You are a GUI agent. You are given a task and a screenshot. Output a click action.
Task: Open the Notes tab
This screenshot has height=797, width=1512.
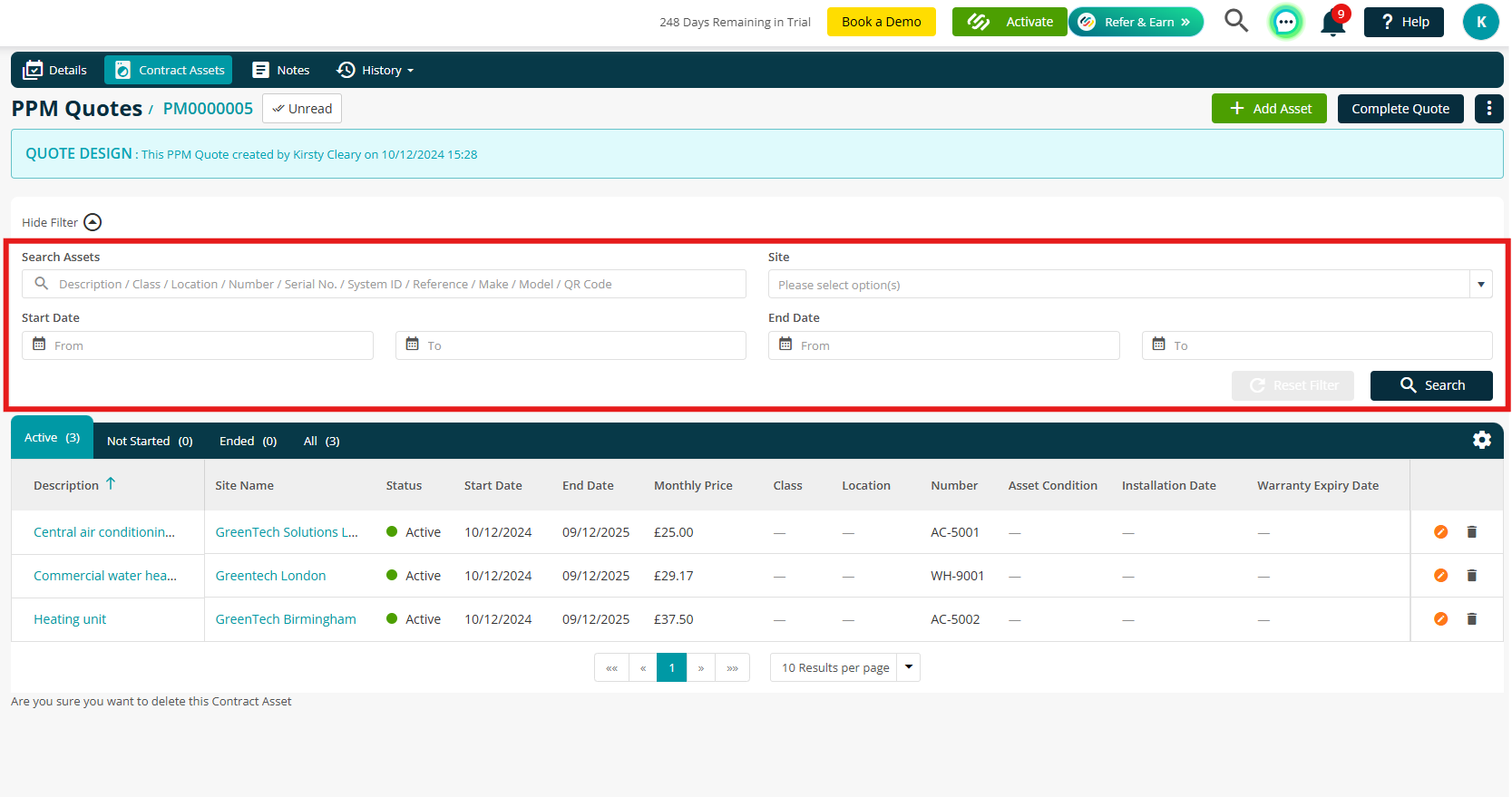pyautogui.click(x=281, y=70)
